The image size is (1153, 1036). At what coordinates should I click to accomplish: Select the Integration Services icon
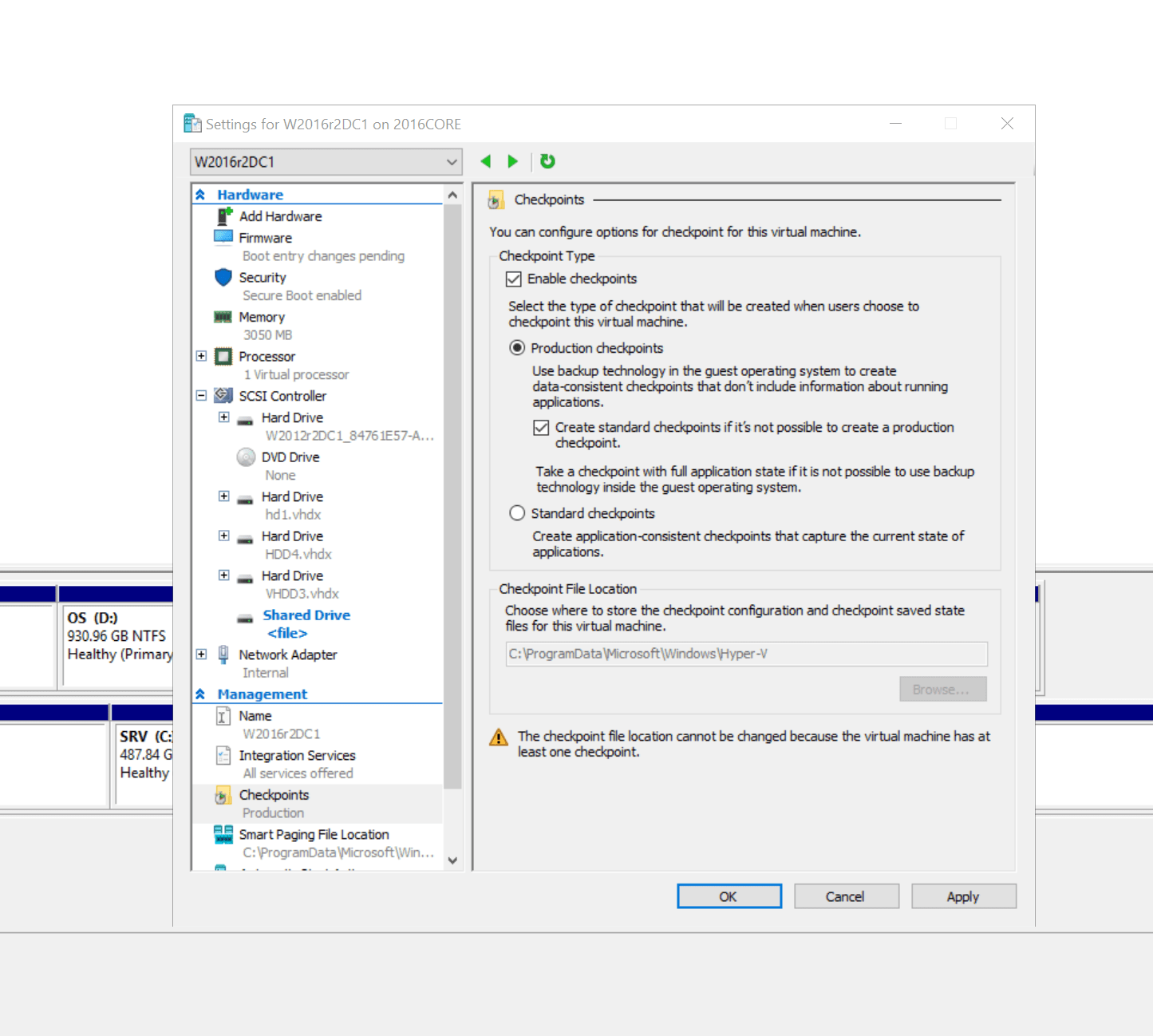click(x=223, y=754)
